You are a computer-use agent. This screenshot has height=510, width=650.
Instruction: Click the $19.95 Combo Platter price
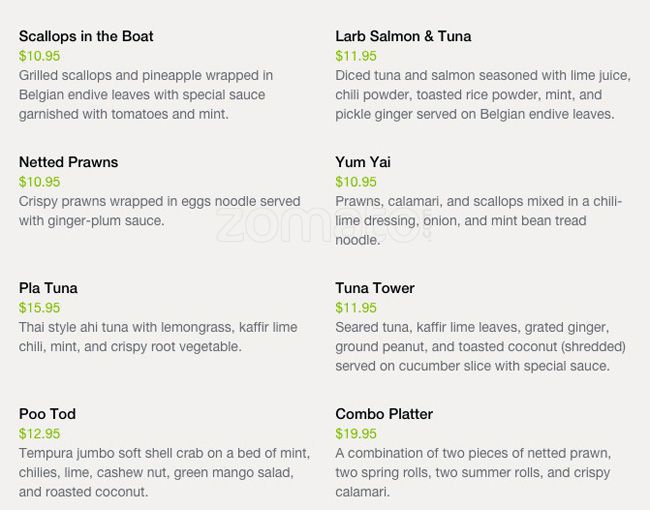356,434
